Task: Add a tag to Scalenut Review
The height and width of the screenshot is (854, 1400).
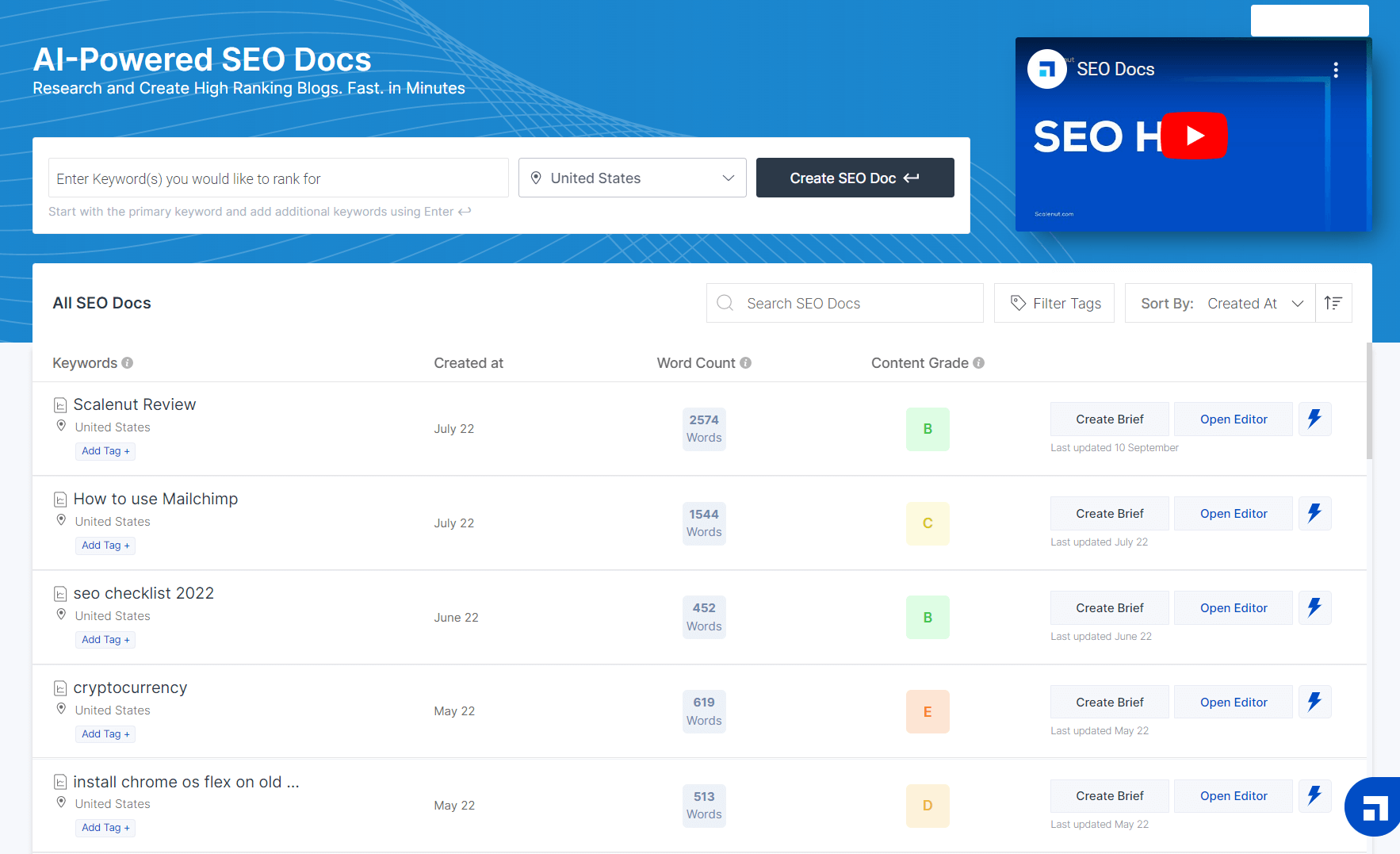Action: 105,450
